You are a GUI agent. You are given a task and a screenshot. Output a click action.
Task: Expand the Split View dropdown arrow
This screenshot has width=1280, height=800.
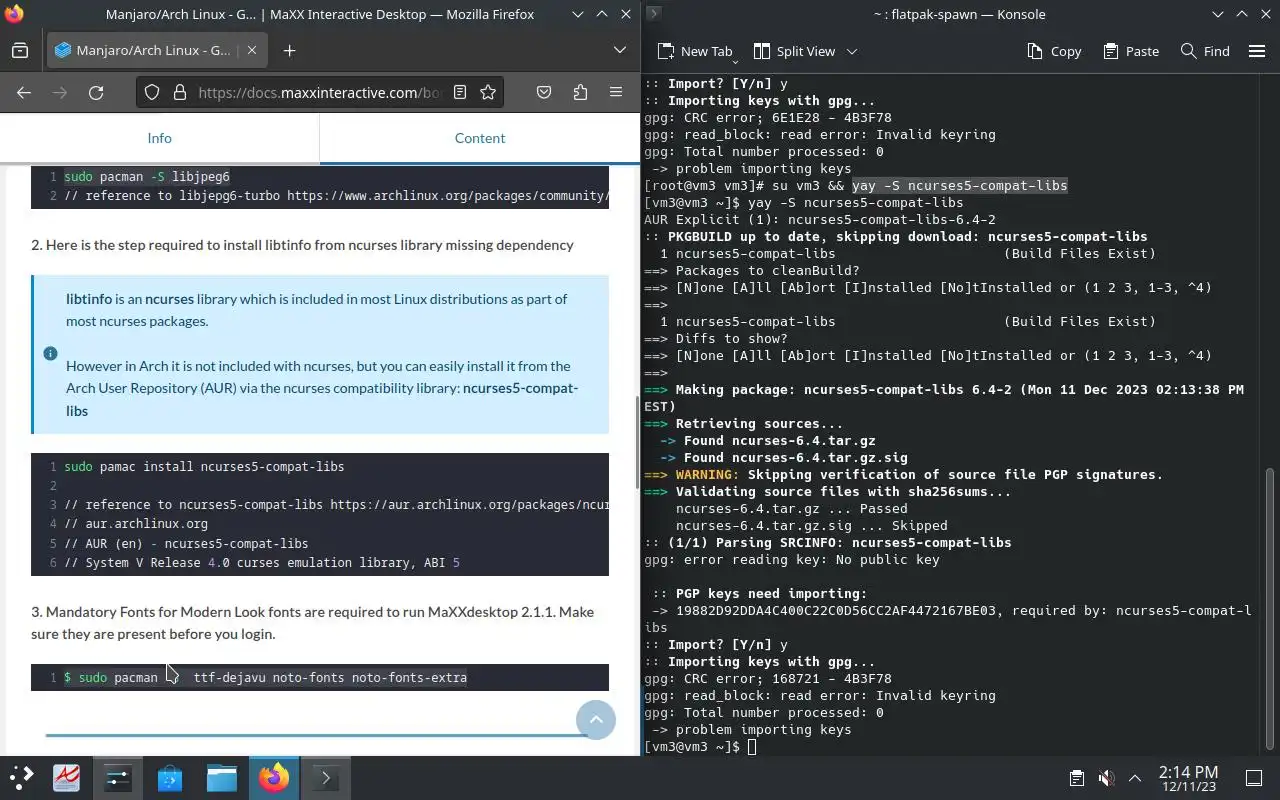click(852, 51)
